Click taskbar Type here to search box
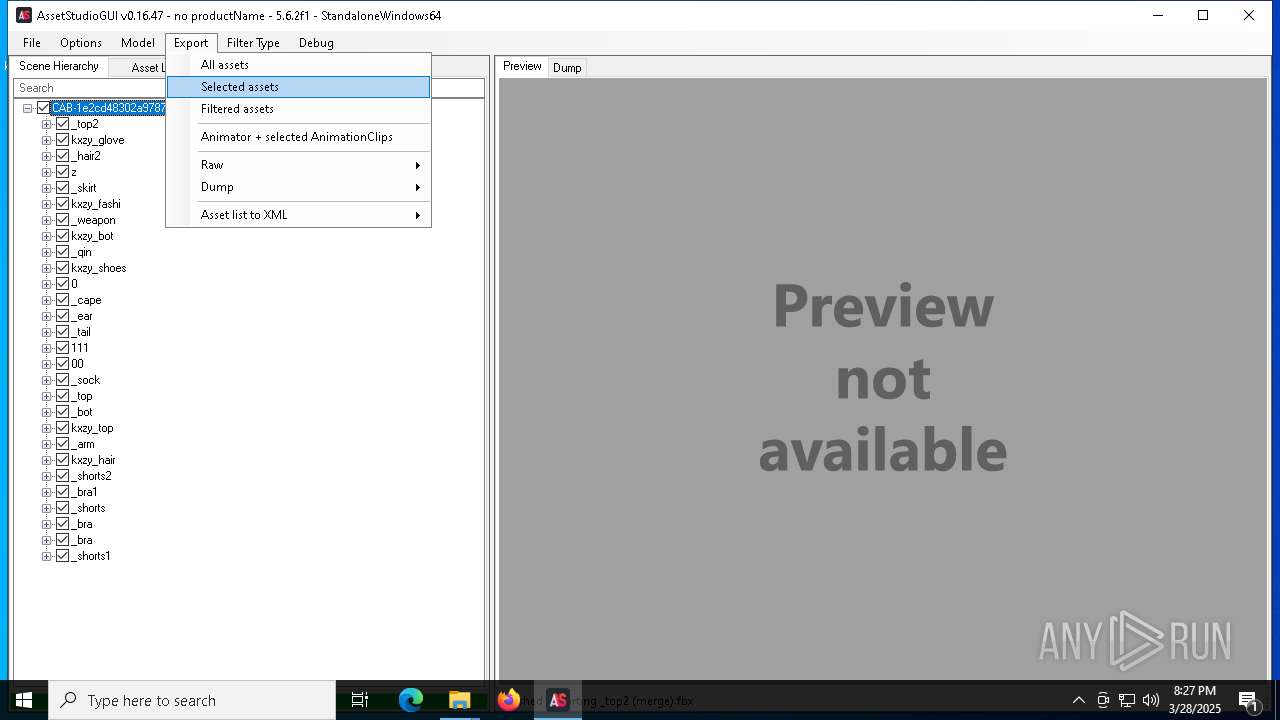This screenshot has height=720, width=1280. click(192, 700)
